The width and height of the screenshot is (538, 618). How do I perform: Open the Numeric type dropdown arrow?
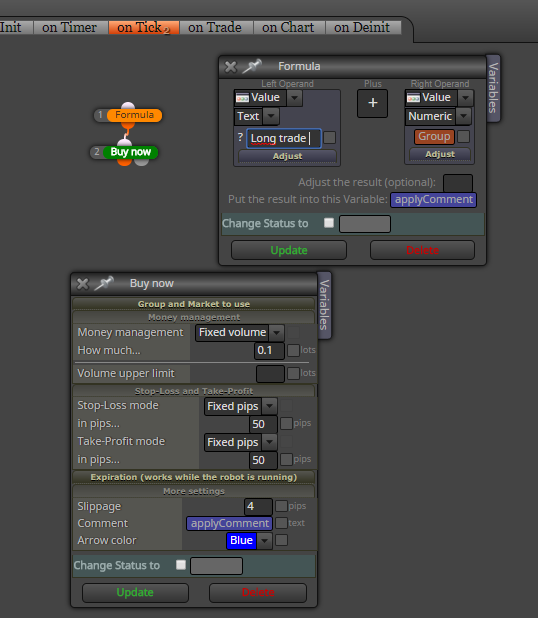tap(464, 116)
